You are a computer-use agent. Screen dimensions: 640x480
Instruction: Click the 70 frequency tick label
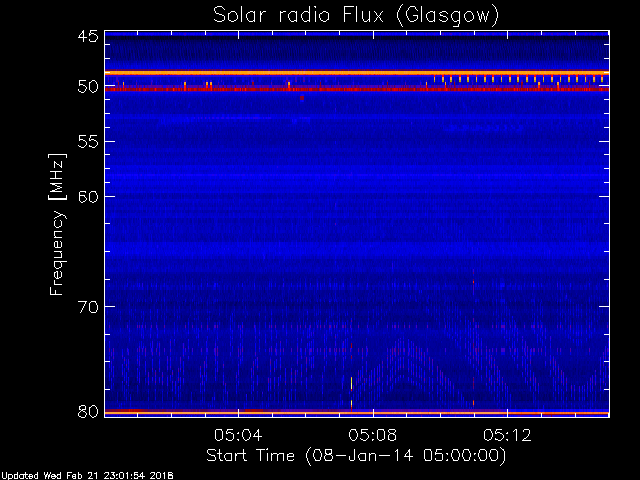click(87, 306)
